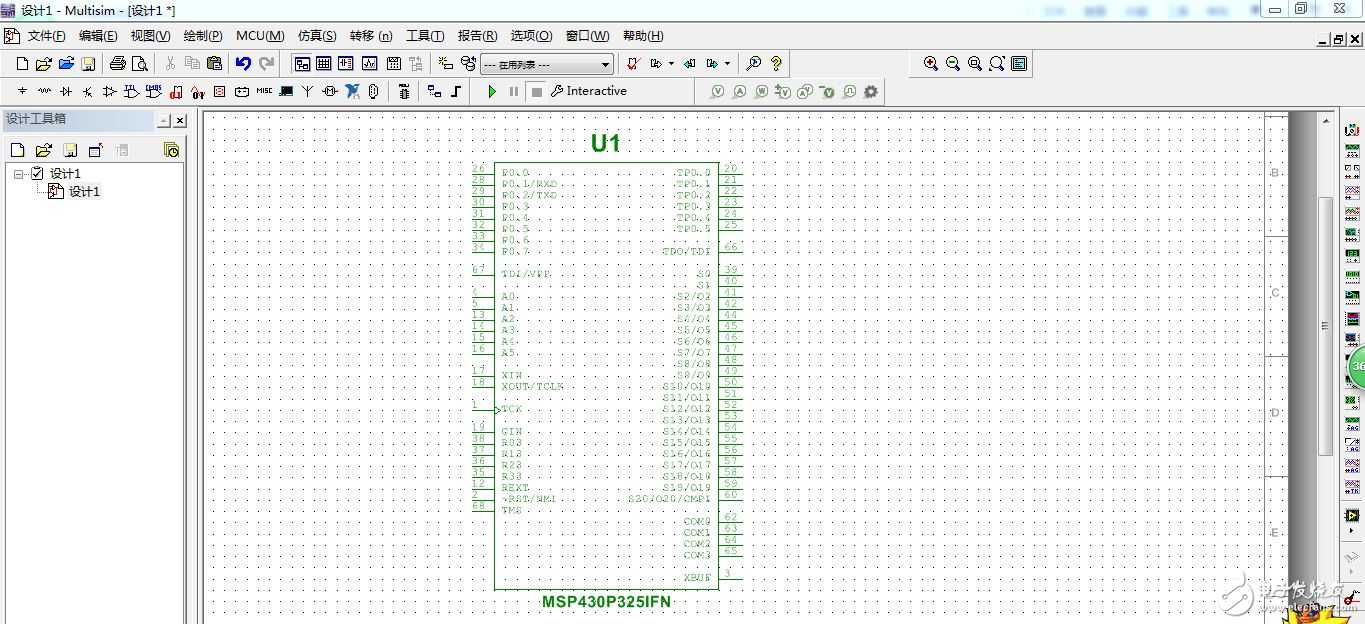Open the Grapher view icon
The image size is (1365, 624).
click(x=370, y=64)
